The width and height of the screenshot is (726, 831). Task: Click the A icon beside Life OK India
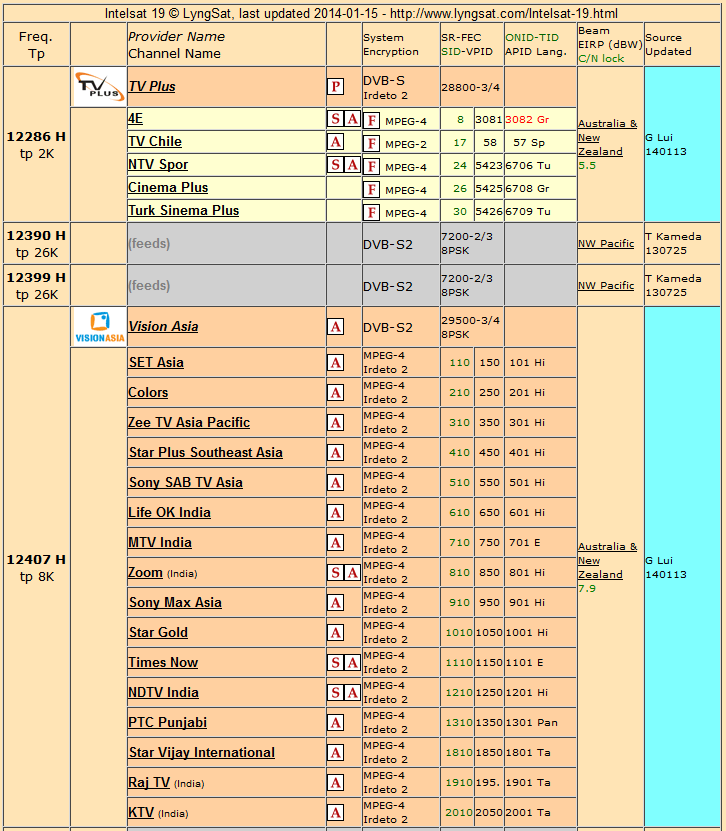click(x=335, y=513)
